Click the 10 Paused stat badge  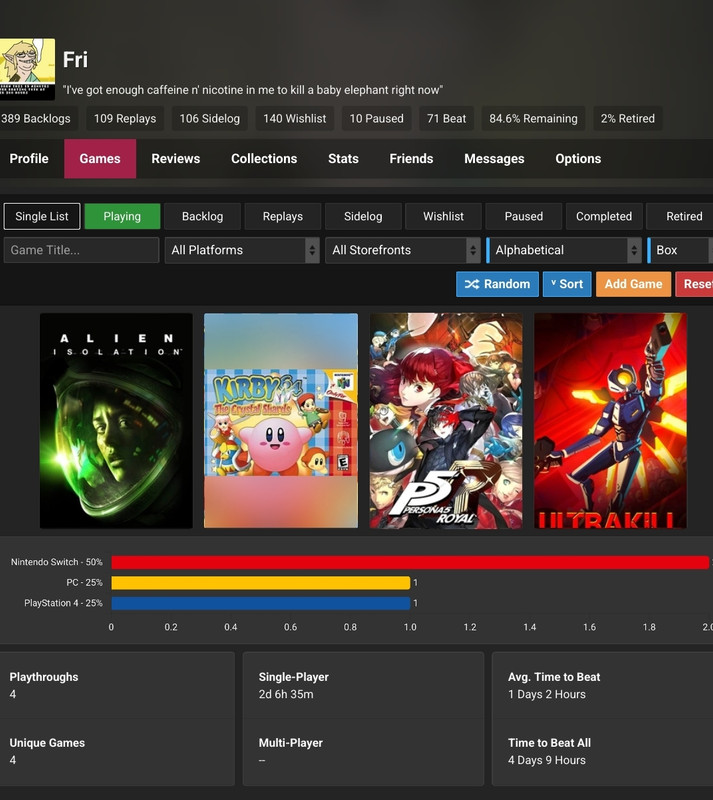(377, 118)
